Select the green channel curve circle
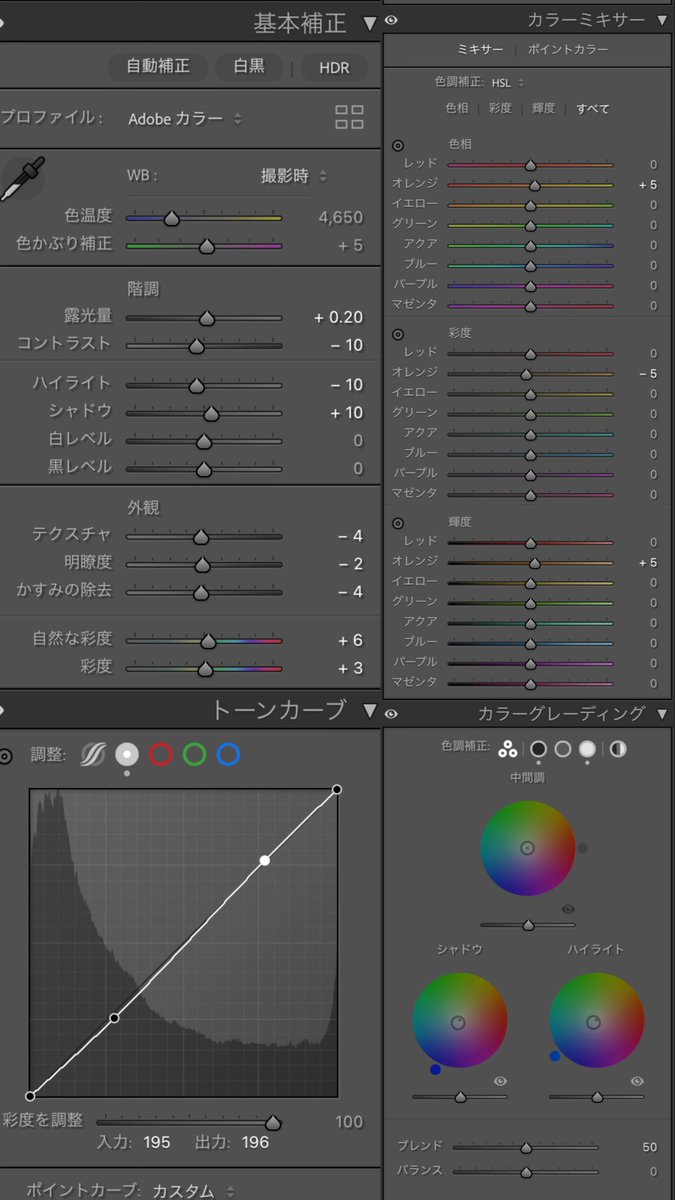This screenshot has width=675, height=1200. (195, 755)
